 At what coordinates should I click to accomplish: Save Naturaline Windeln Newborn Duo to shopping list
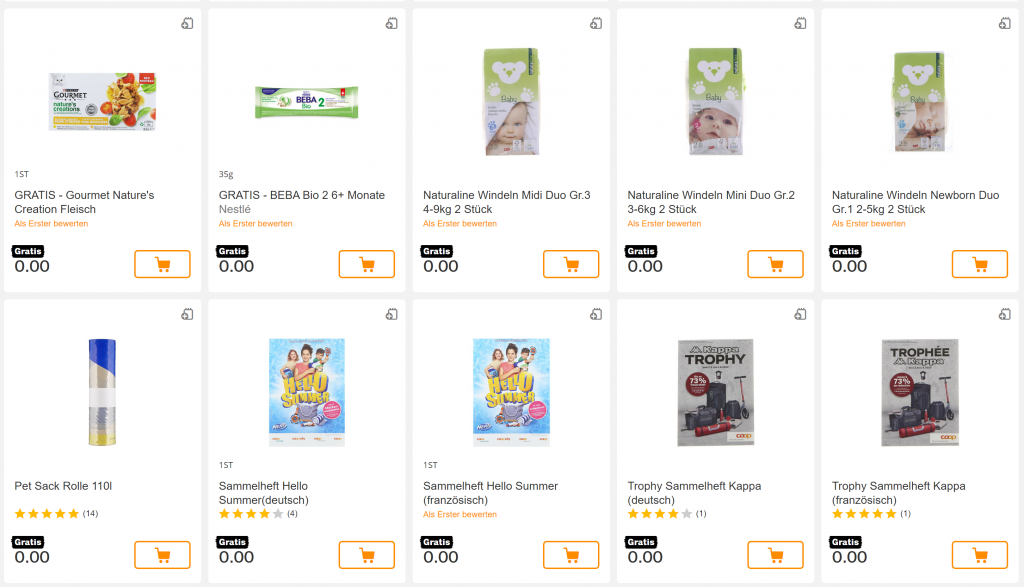[x=1004, y=24]
